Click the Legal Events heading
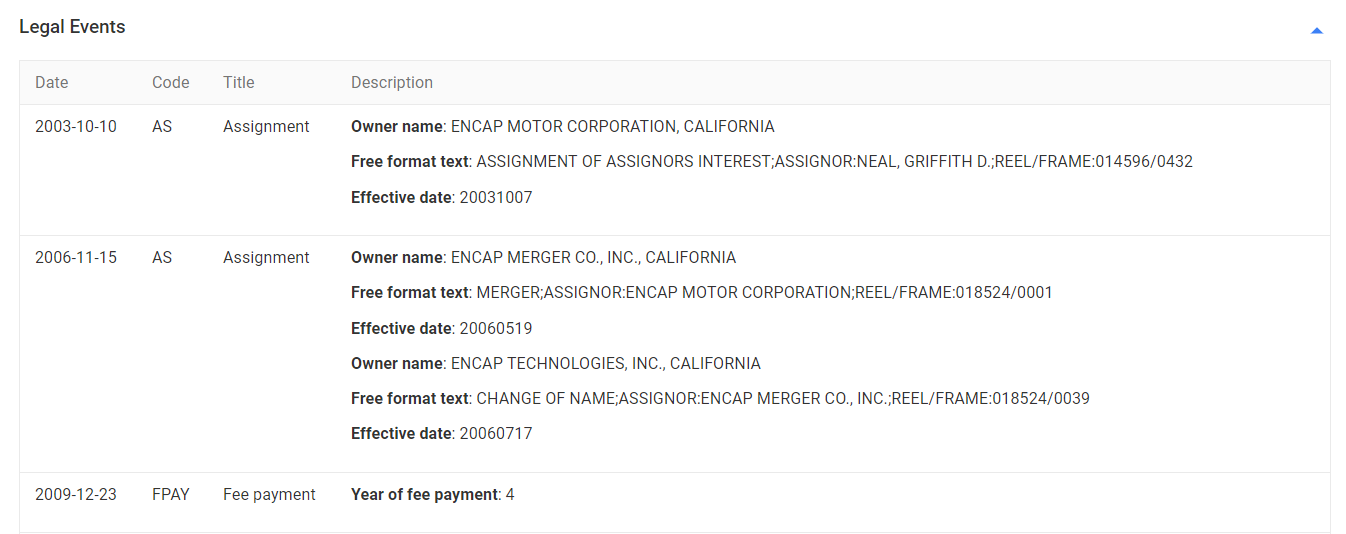Viewport: 1346px width, 534px height. pos(72,27)
